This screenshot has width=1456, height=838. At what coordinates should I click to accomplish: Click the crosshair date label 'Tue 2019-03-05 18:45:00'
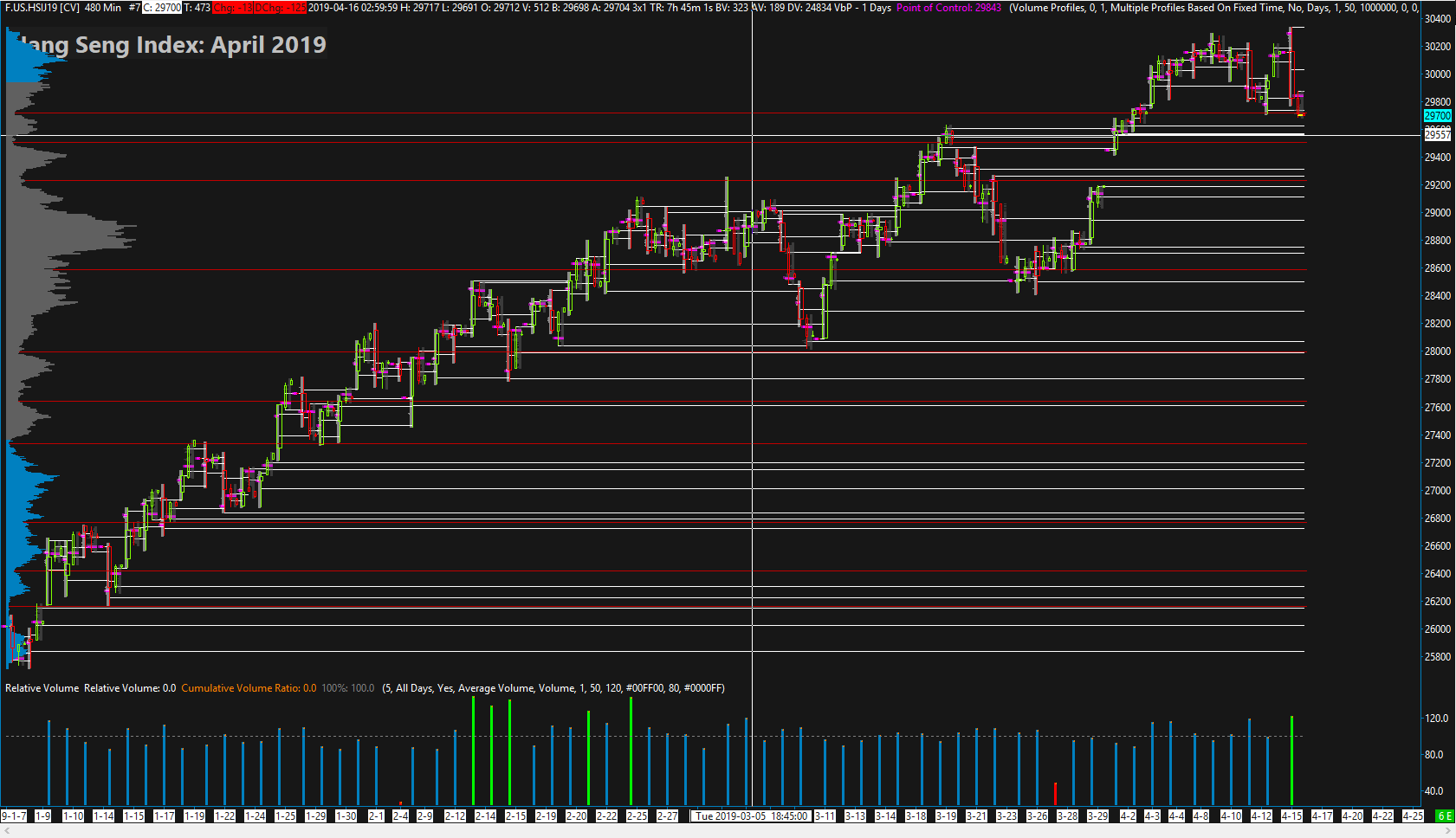[x=752, y=815]
